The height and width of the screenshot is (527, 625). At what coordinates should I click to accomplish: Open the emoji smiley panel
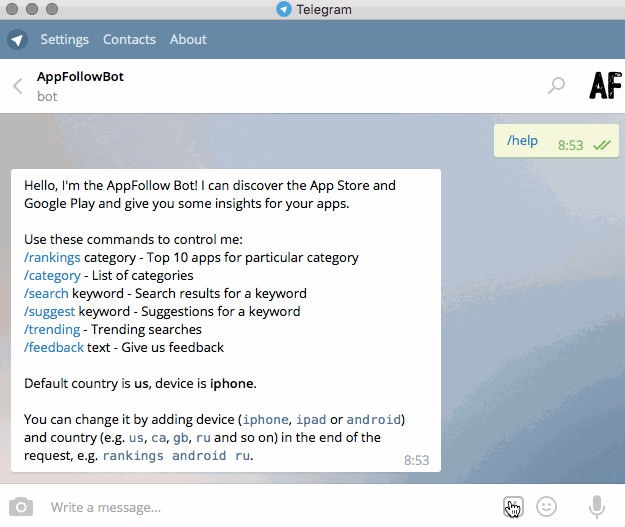coord(546,507)
